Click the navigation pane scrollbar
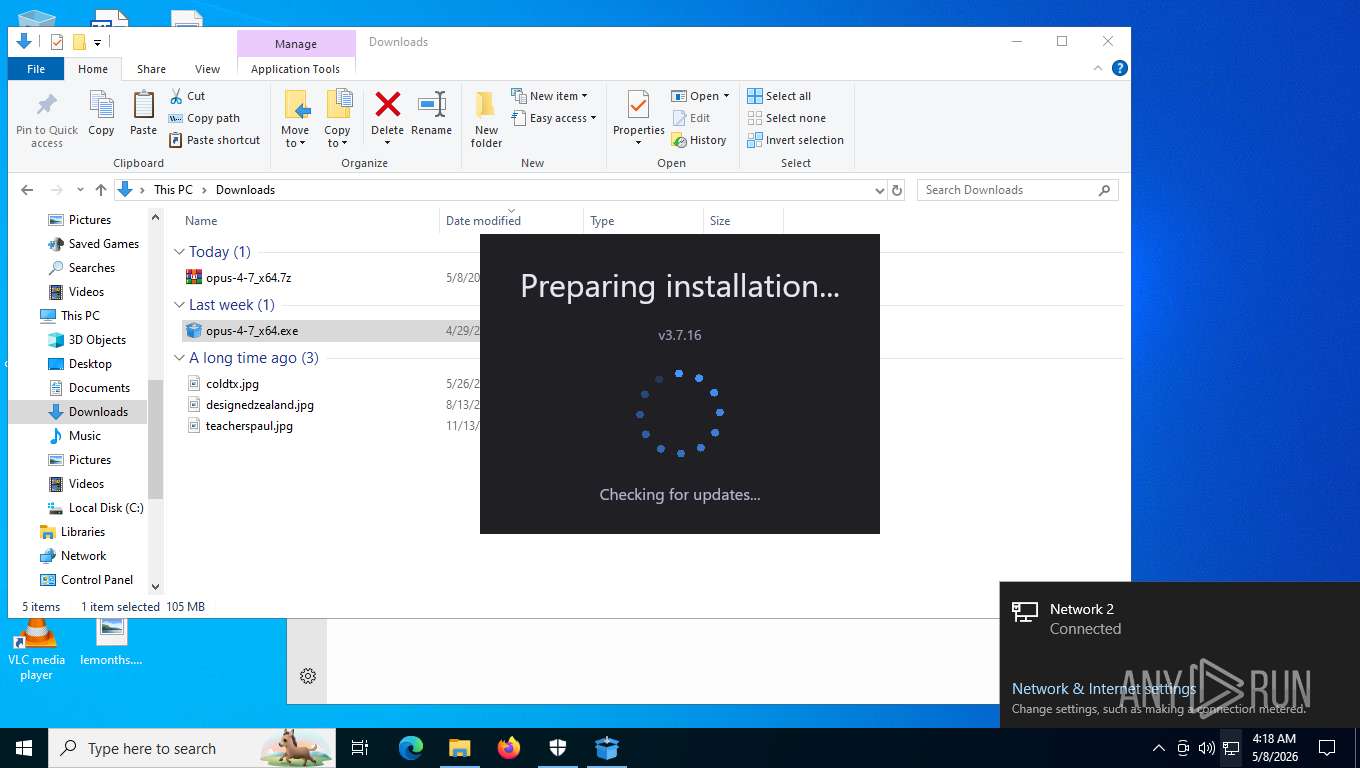This screenshot has height=768, width=1360. 155,439
